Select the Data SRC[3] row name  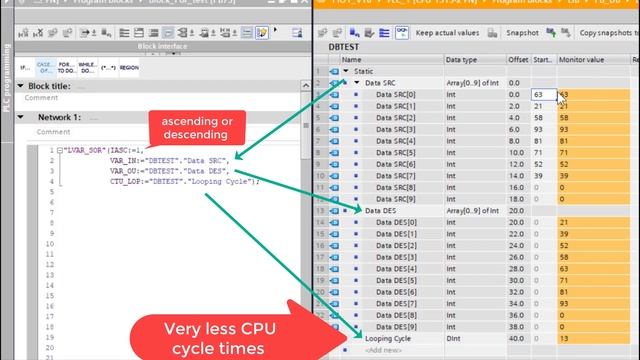pyautogui.click(x=396, y=129)
